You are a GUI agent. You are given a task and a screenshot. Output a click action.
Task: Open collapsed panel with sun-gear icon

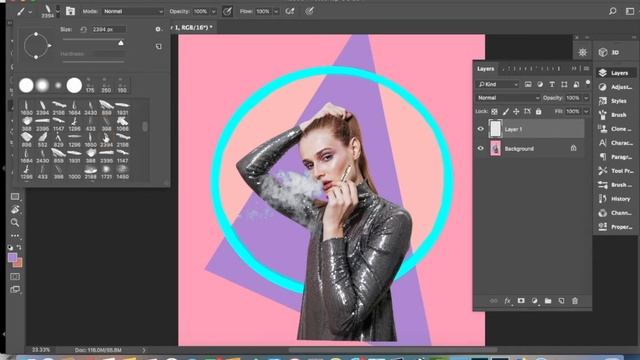coord(582,52)
